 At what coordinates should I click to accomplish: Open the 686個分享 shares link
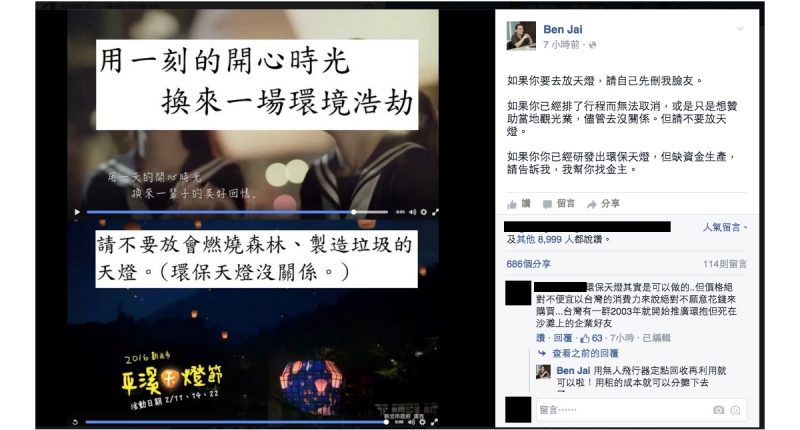pos(529,264)
